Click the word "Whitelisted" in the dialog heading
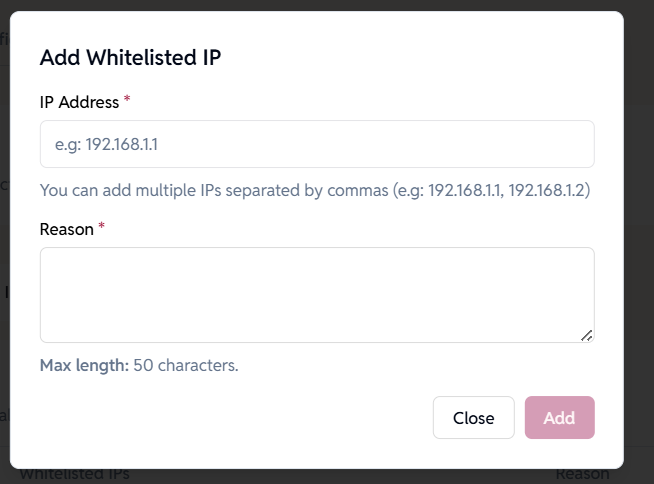This screenshot has width=654, height=484. [143, 57]
